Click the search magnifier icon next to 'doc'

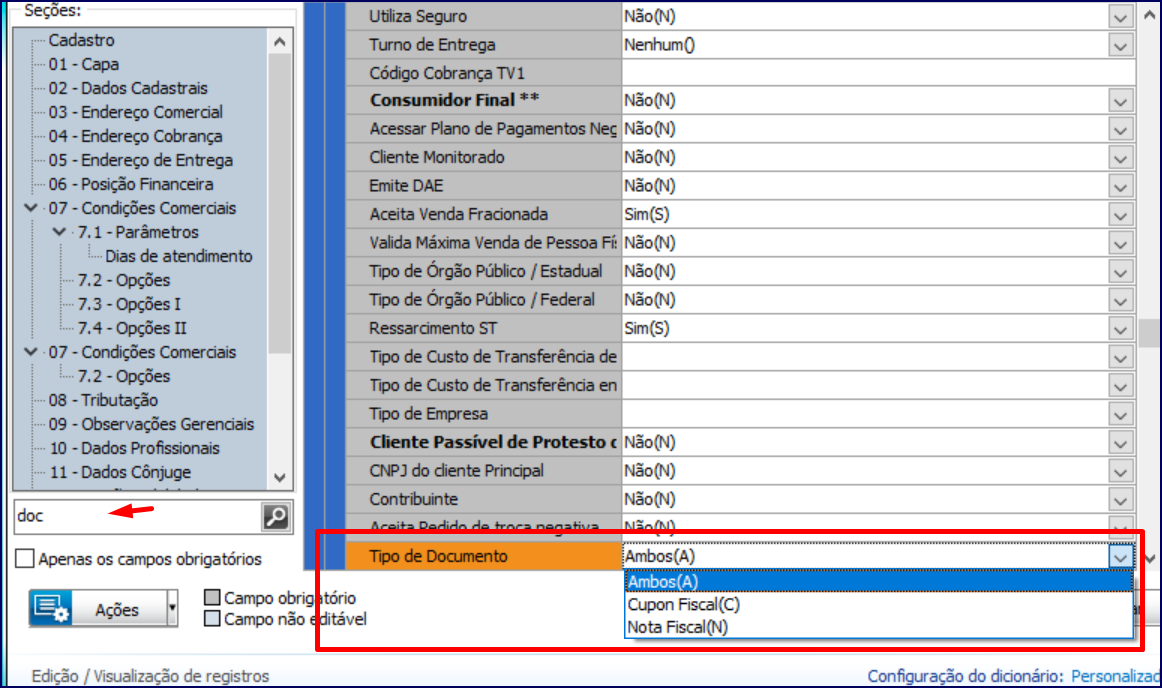click(x=276, y=517)
